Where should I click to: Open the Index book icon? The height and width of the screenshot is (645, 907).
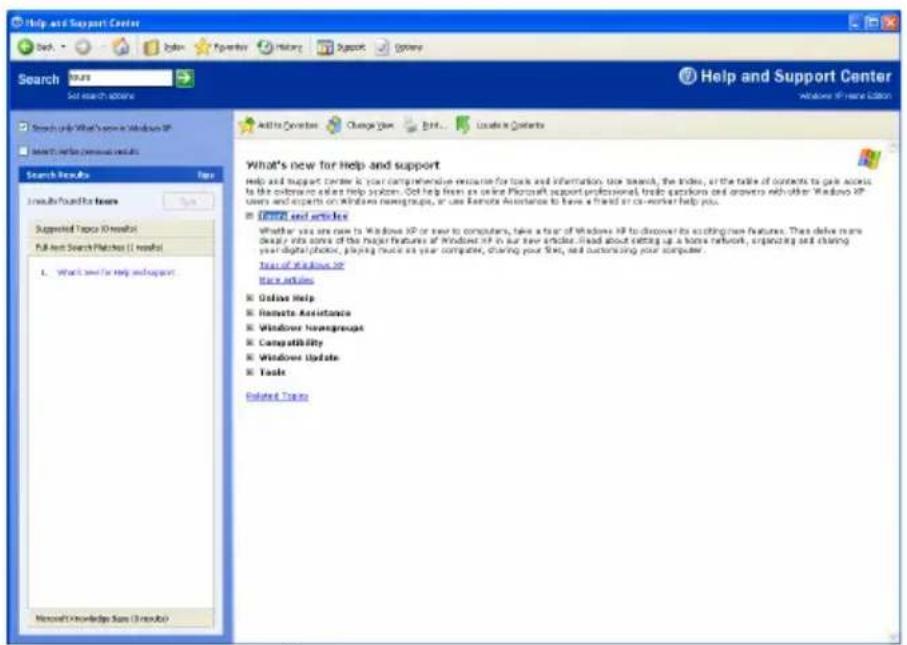point(151,47)
